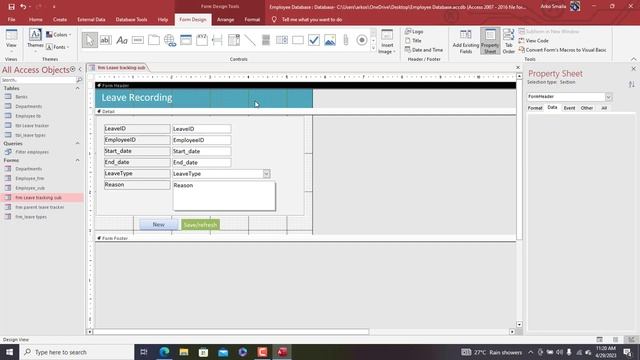Open the File menu
Image resolution: width=640 pixels, height=360 pixels.
11,19
